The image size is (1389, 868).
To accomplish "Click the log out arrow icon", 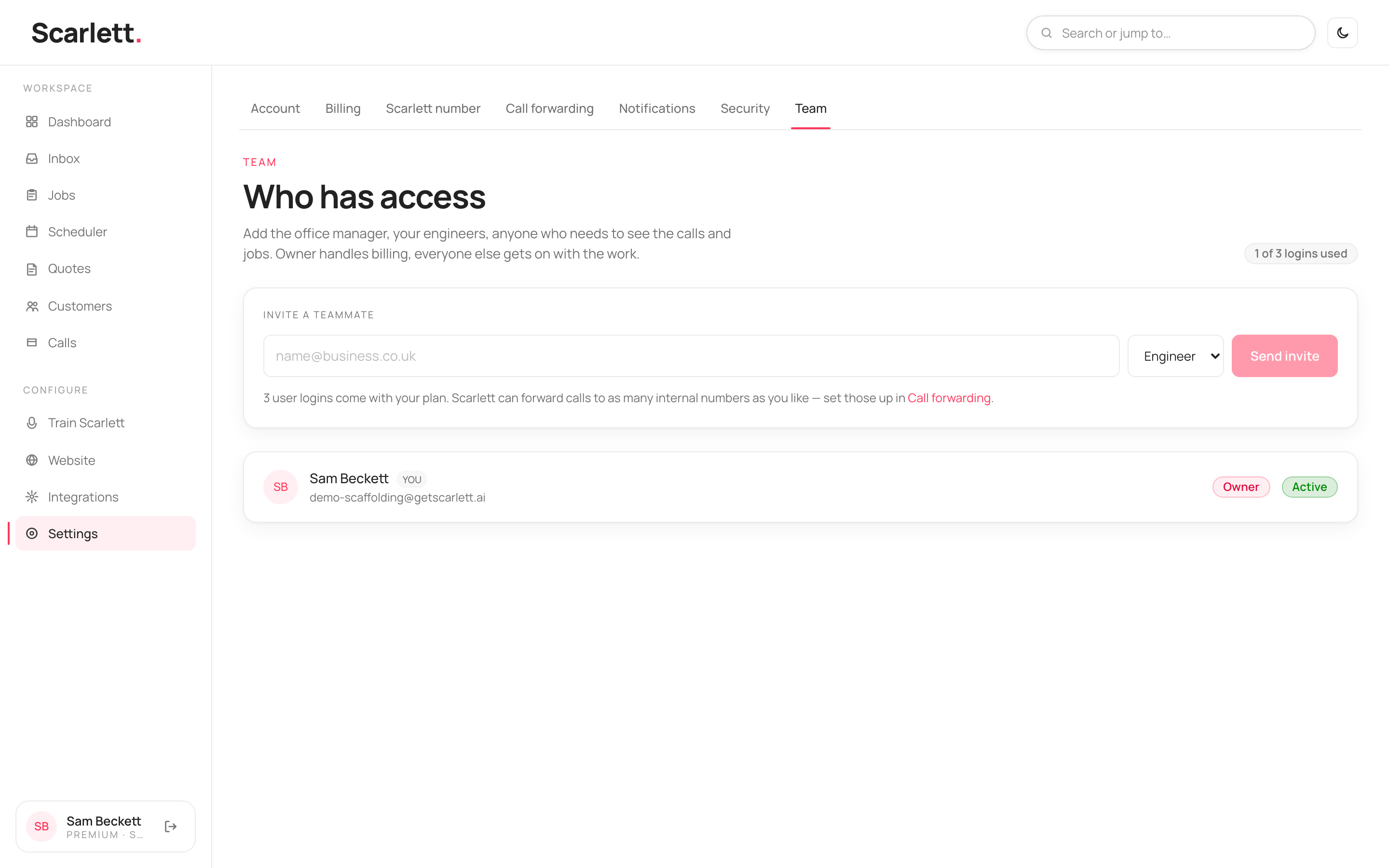I will point(170,827).
